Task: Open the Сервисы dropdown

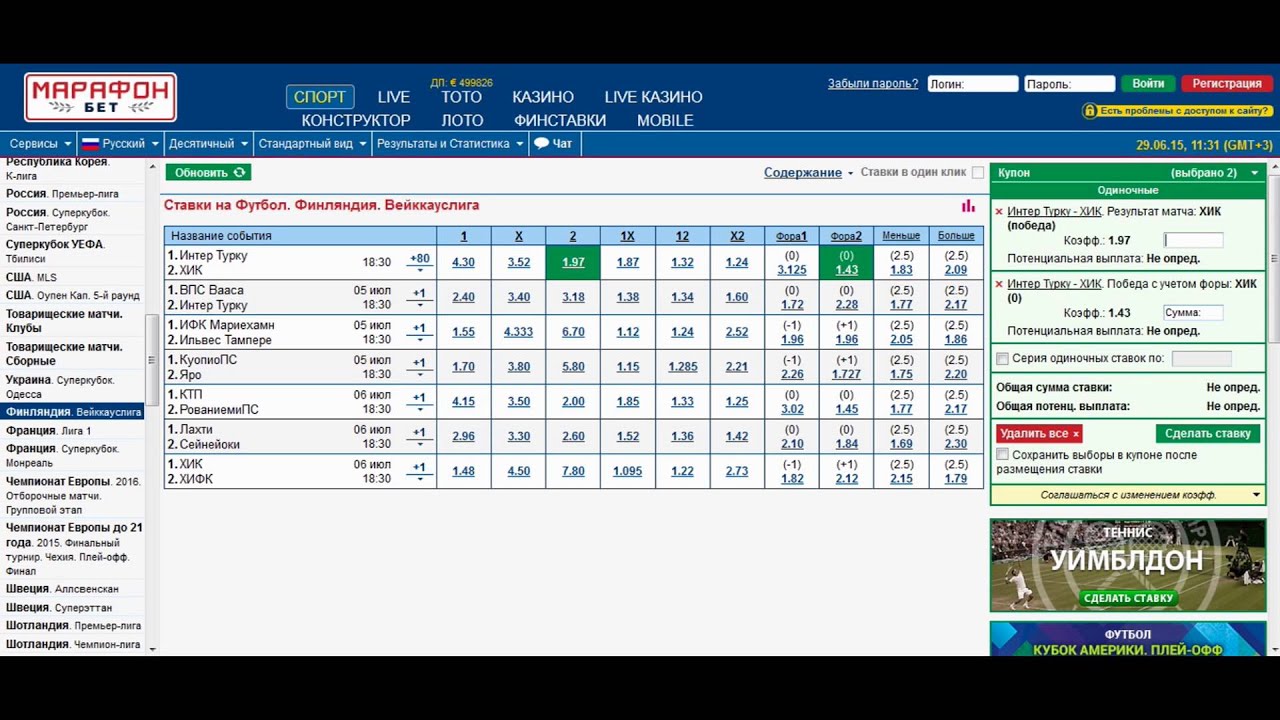Action: click(x=40, y=144)
